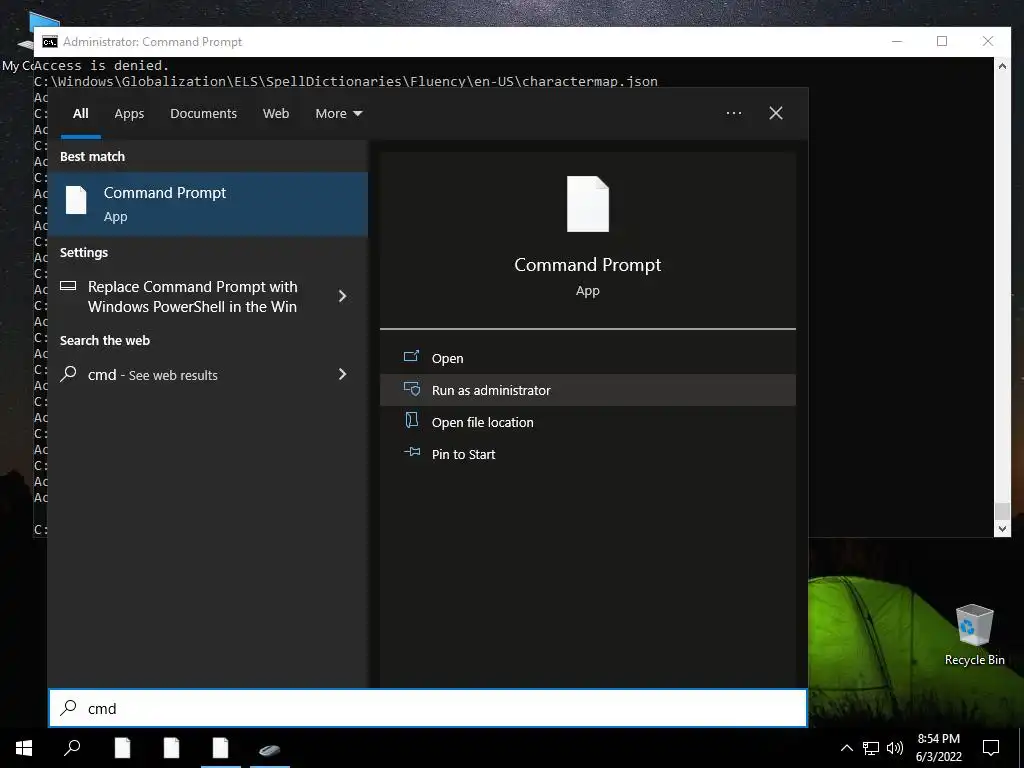Open the first blank file taskbar icon

pyautogui.click(x=122, y=748)
